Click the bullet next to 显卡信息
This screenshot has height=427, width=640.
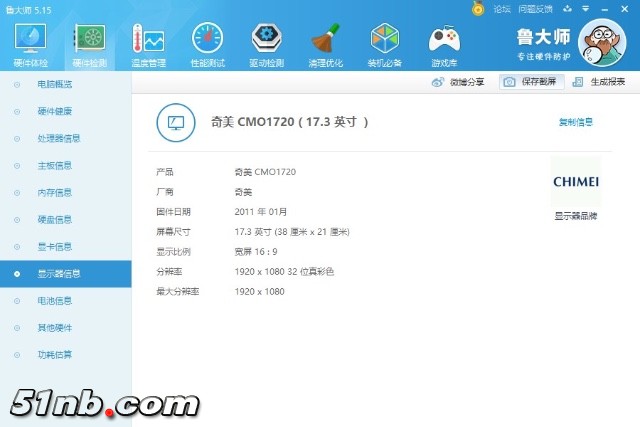tap(17, 247)
